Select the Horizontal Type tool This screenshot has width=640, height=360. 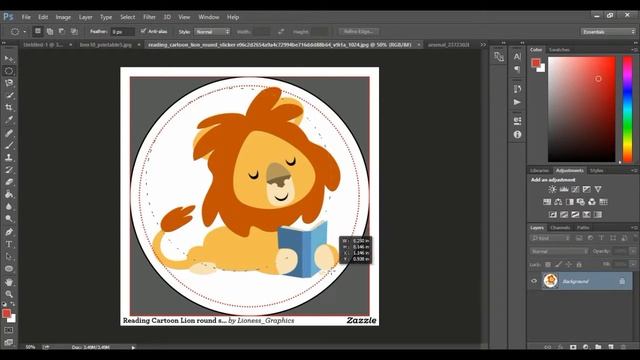tap(9, 244)
